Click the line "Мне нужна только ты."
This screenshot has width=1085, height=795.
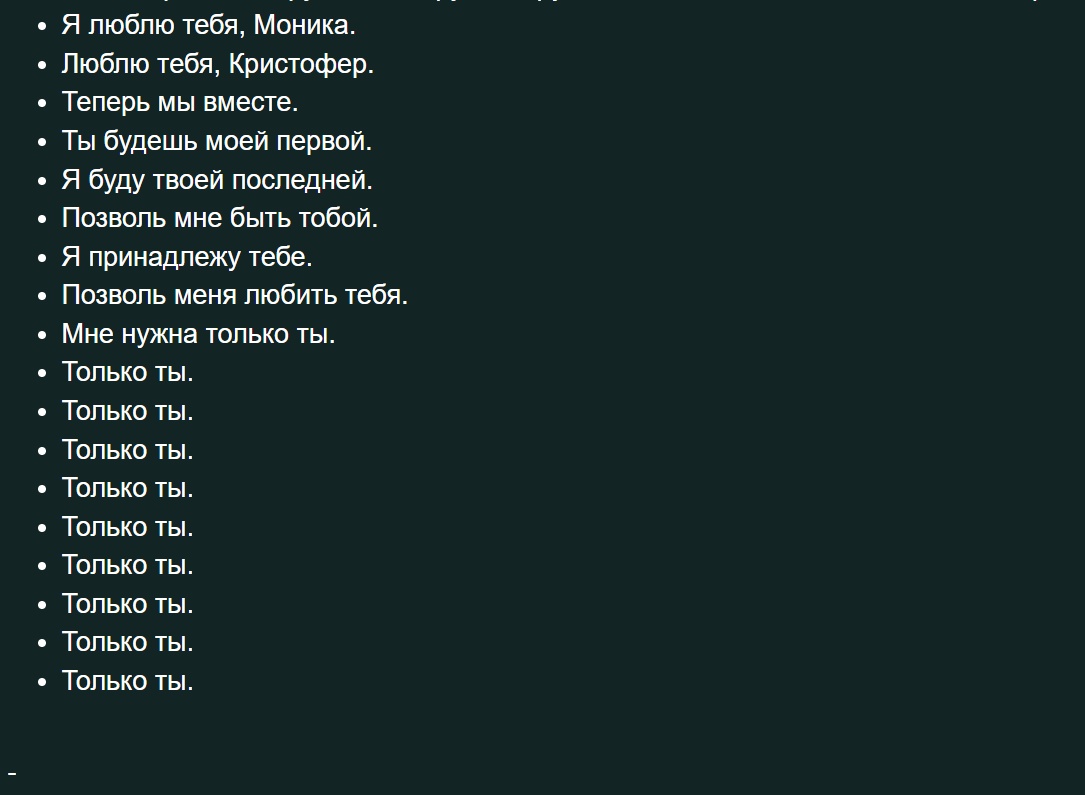pyautogui.click(x=199, y=334)
